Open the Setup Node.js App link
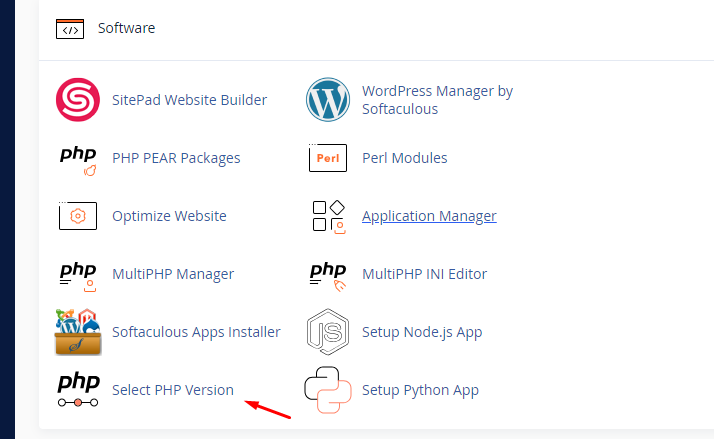This screenshot has height=439, width=714. tap(422, 332)
